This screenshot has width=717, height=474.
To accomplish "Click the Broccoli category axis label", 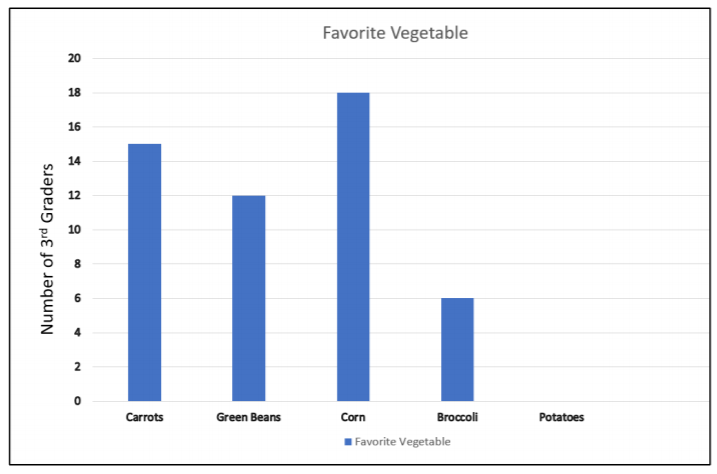I will (x=458, y=418).
